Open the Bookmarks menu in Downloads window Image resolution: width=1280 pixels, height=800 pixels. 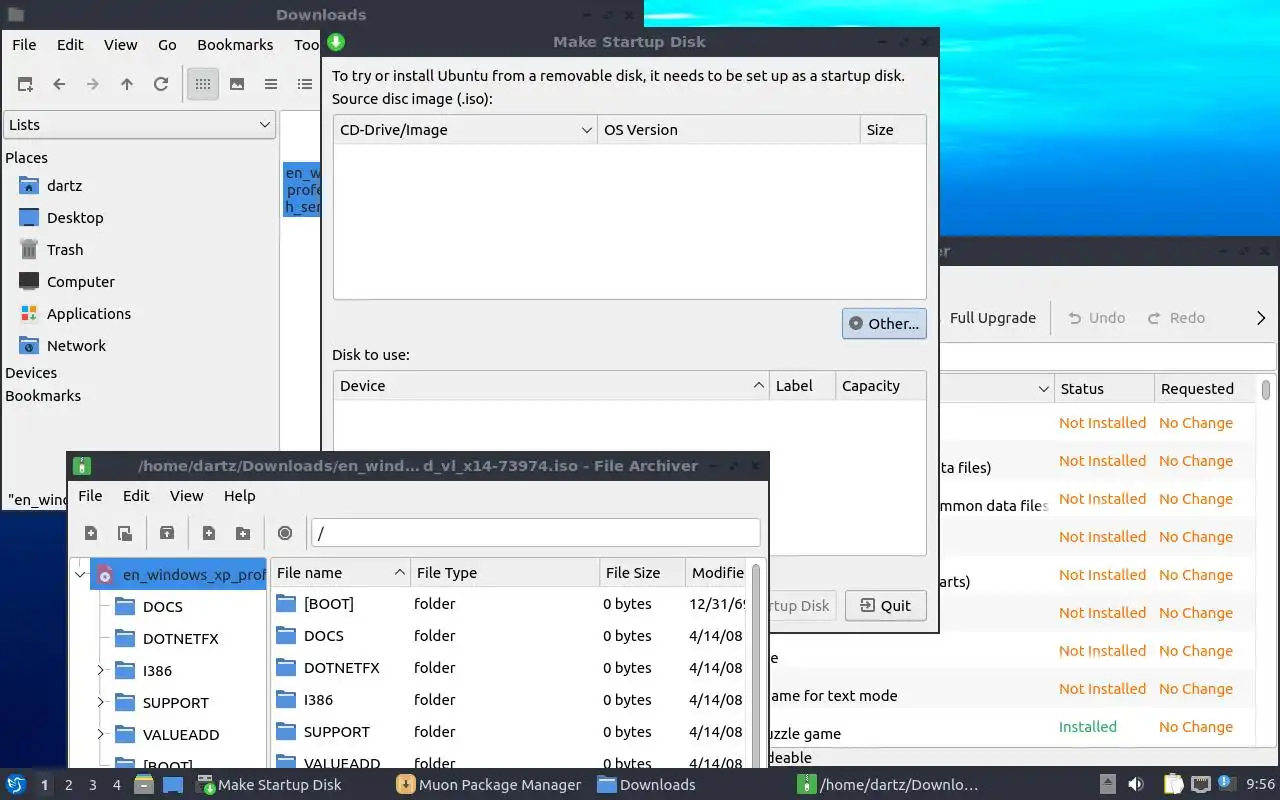pos(235,45)
